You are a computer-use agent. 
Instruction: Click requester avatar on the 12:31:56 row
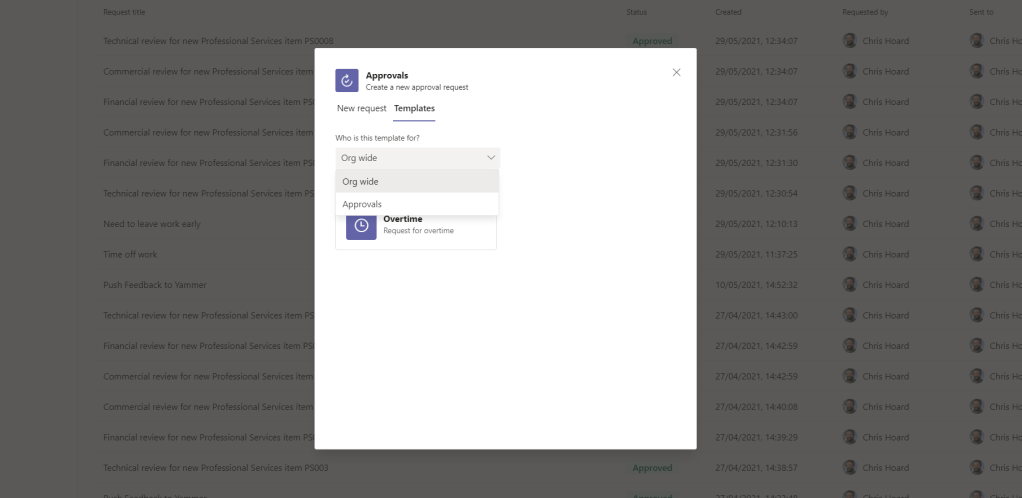850,133
